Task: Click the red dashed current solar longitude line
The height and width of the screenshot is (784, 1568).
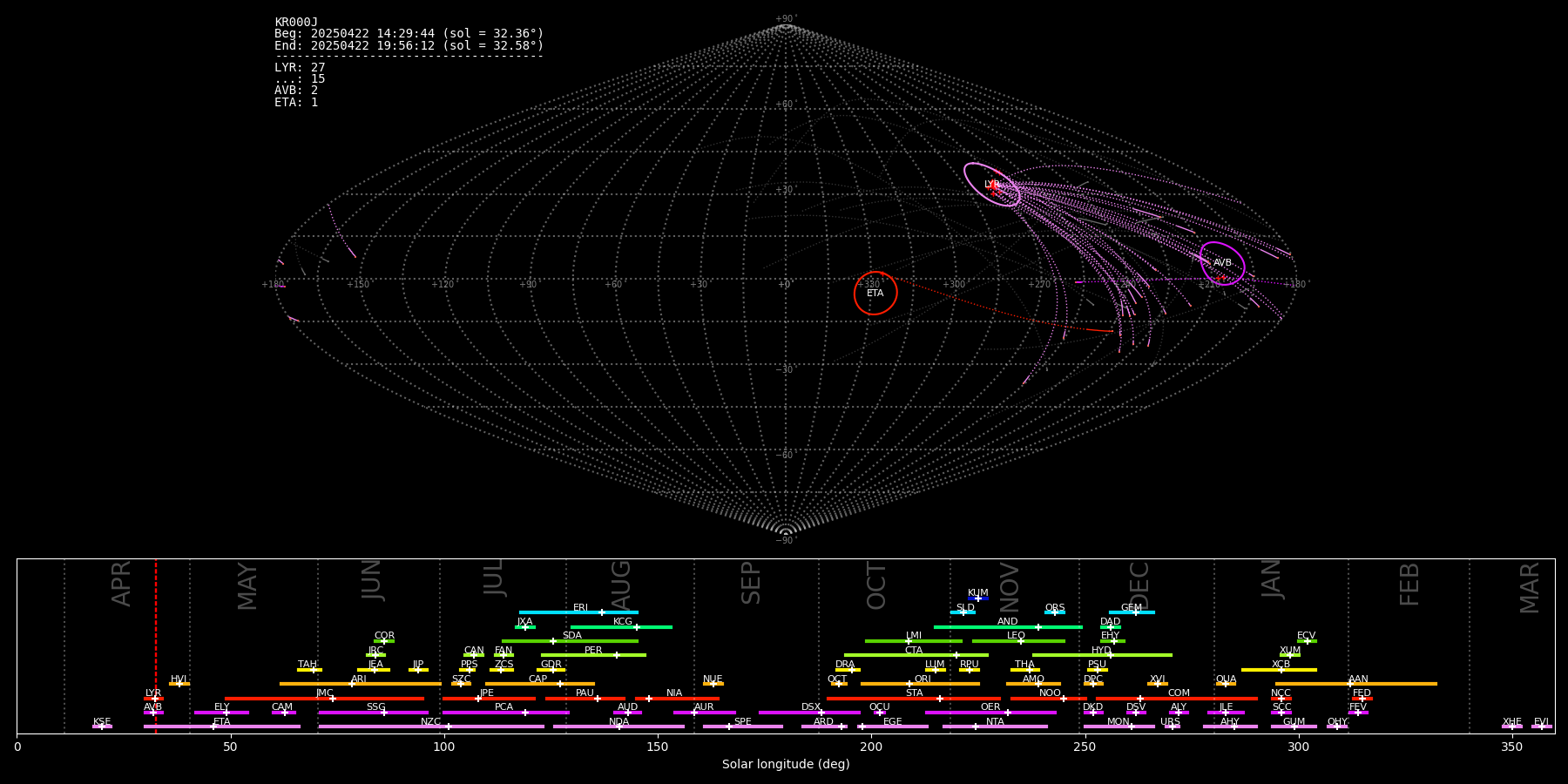Action: click(156, 645)
